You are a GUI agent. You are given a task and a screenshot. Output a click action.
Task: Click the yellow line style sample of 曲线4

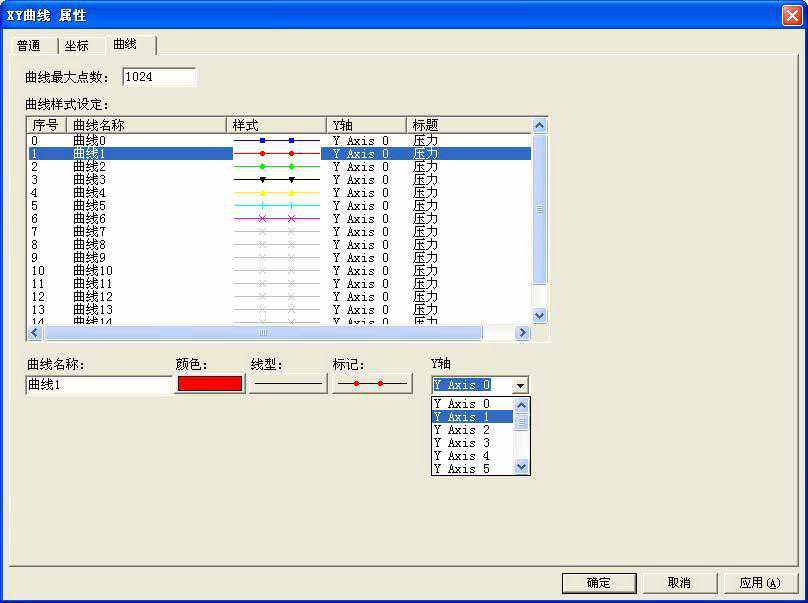(276, 193)
